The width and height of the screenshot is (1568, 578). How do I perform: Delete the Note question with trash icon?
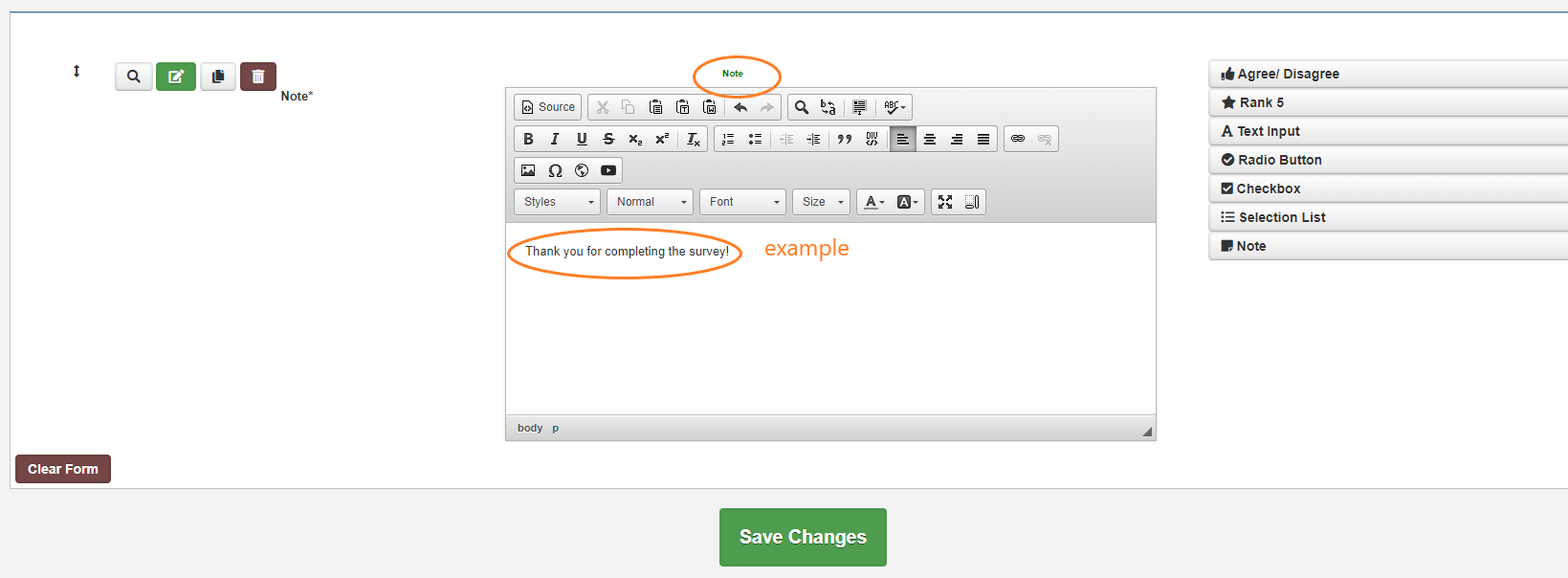coord(258,77)
